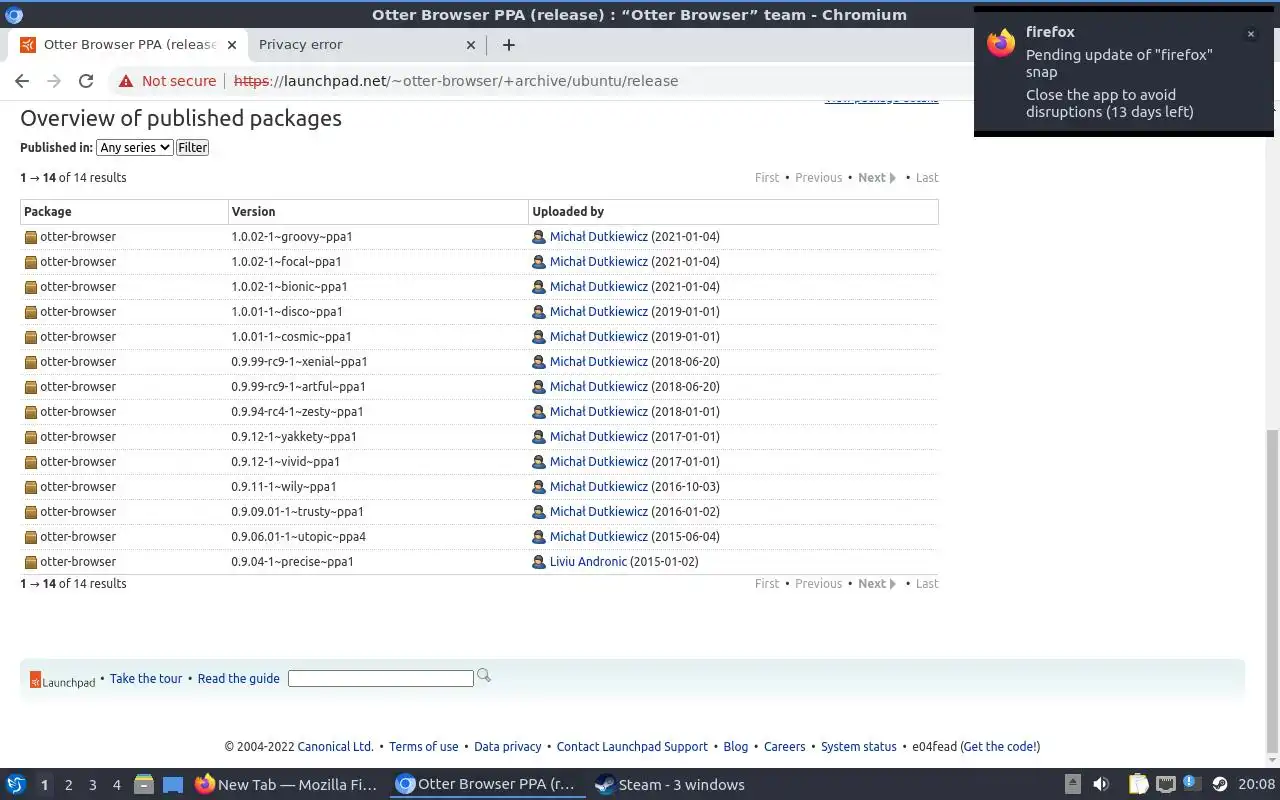Open the Terms of use link
The image size is (1280, 800).
424,746
